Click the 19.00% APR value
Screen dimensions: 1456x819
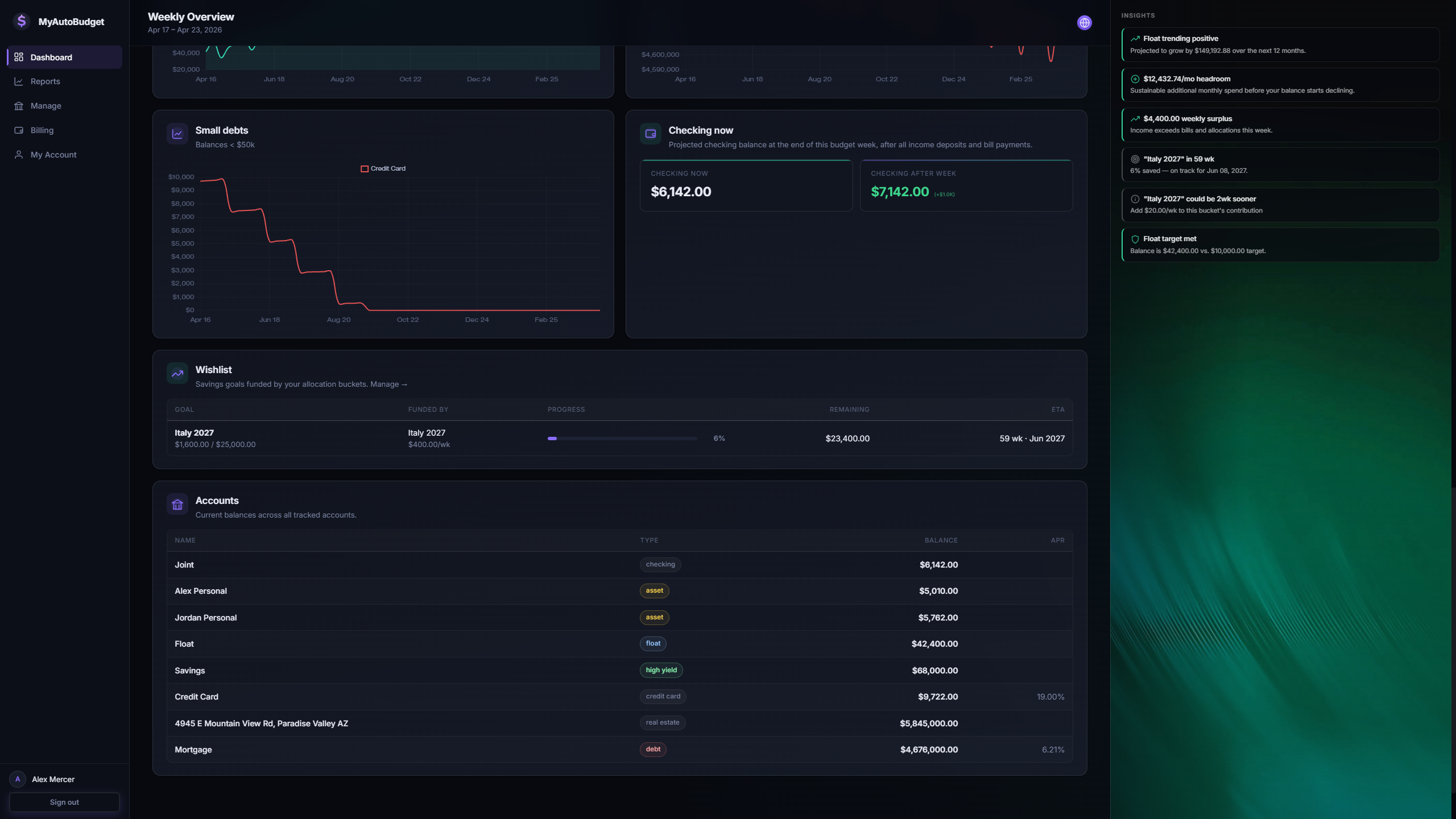1050,697
